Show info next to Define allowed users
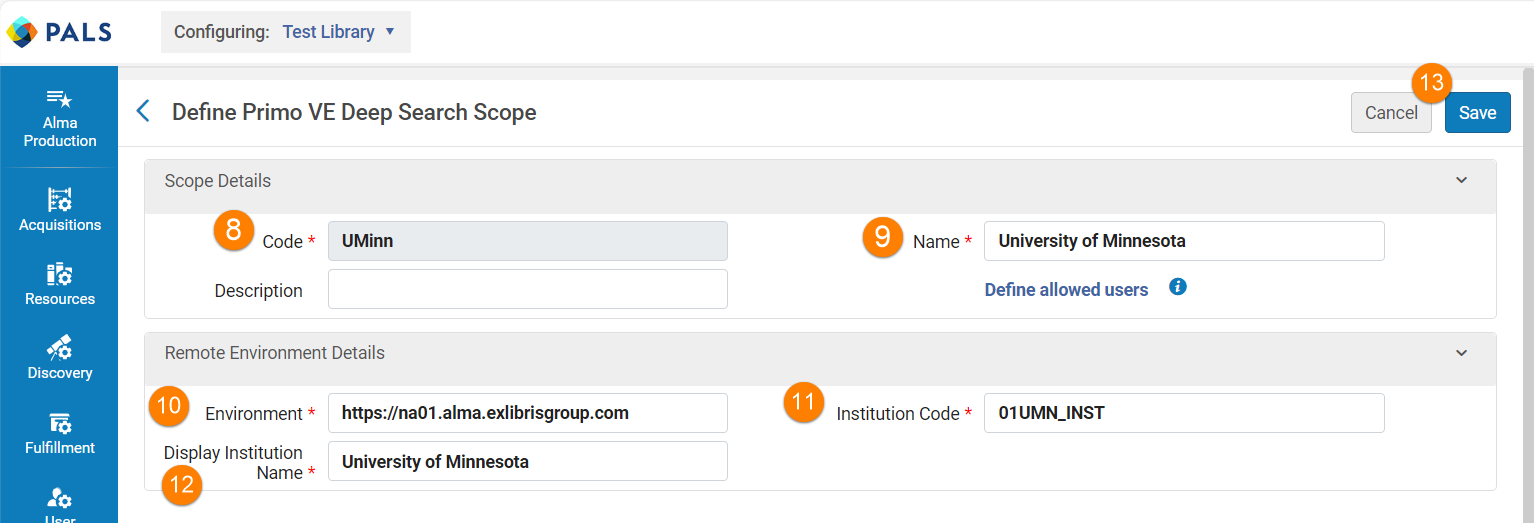1534x523 pixels. pyautogui.click(x=1178, y=287)
